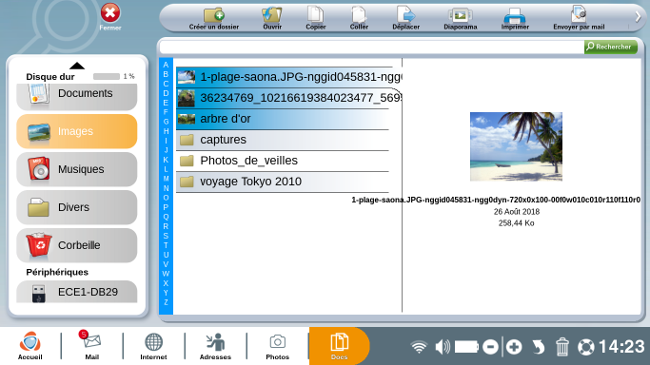Image resolution: width=650 pixels, height=365 pixels.
Task: Collapse sidebar list with the up arrow
Action: 77,65
